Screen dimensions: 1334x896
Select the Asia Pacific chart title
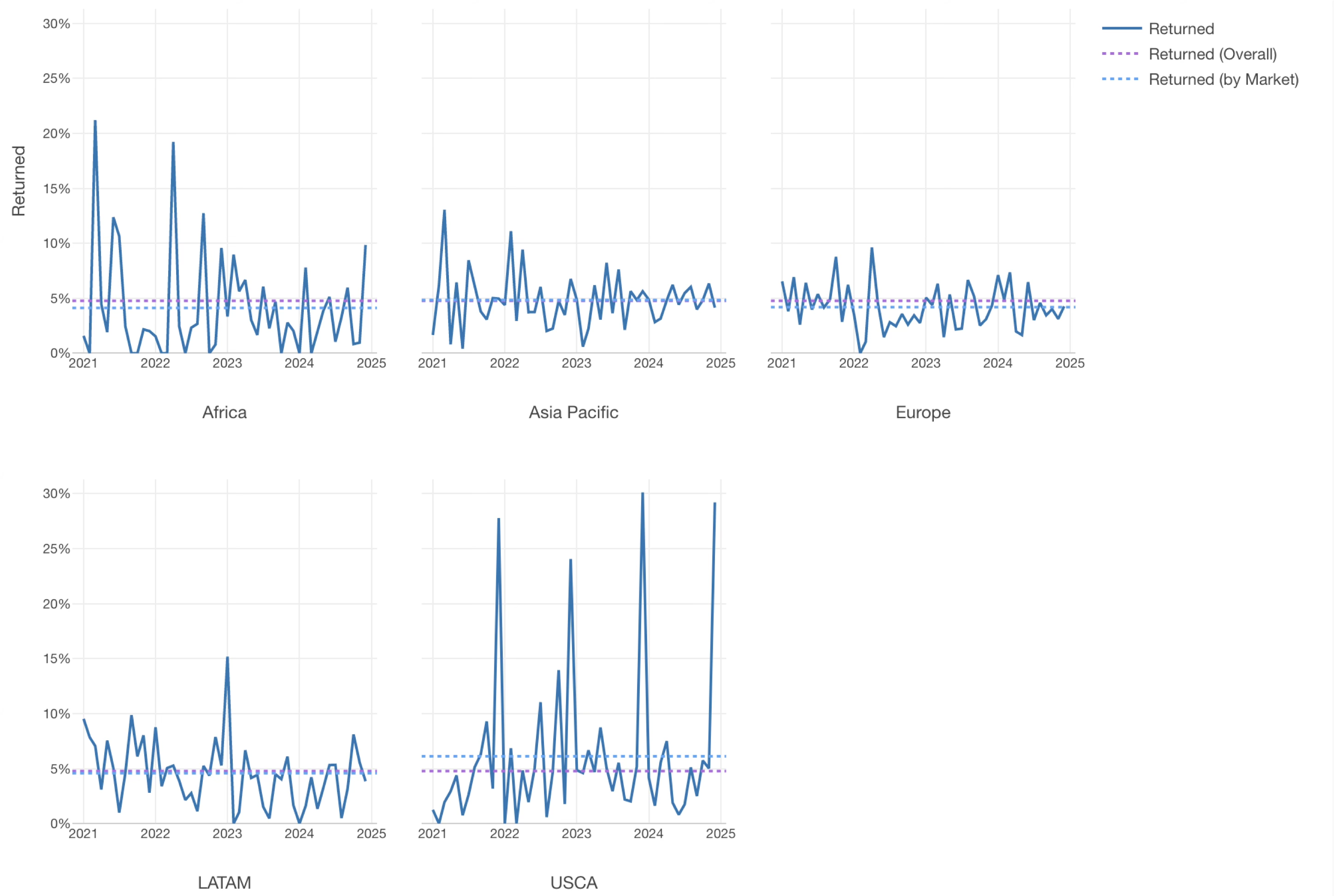pos(573,412)
